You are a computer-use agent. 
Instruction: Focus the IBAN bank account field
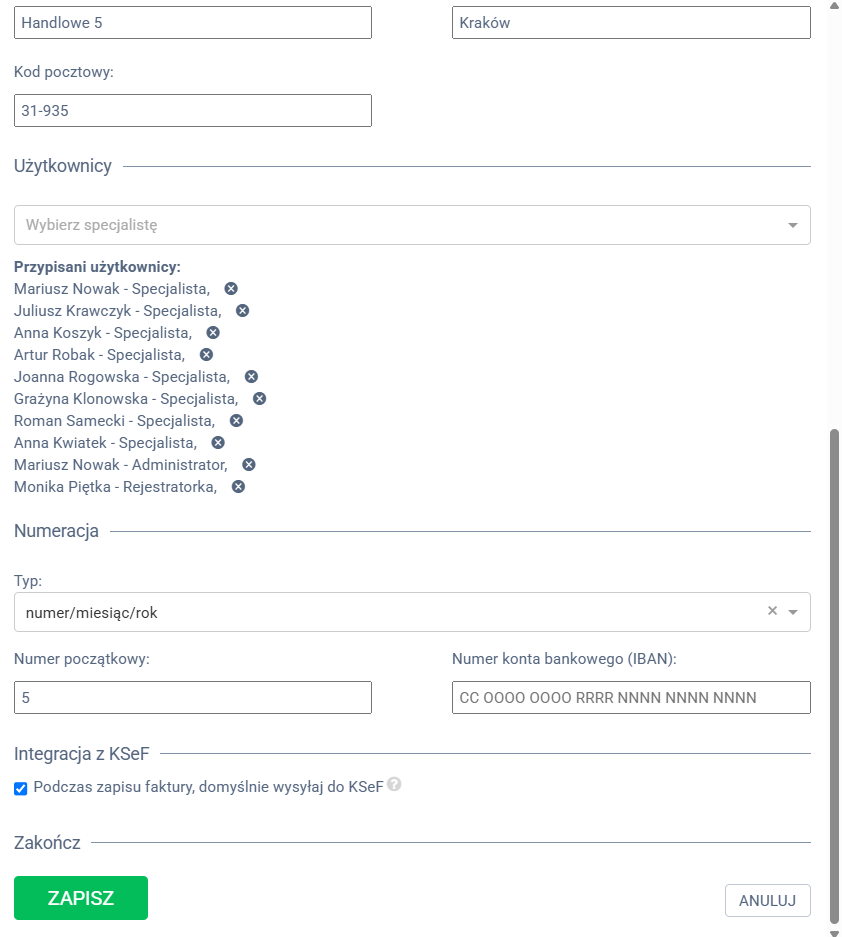pos(631,697)
